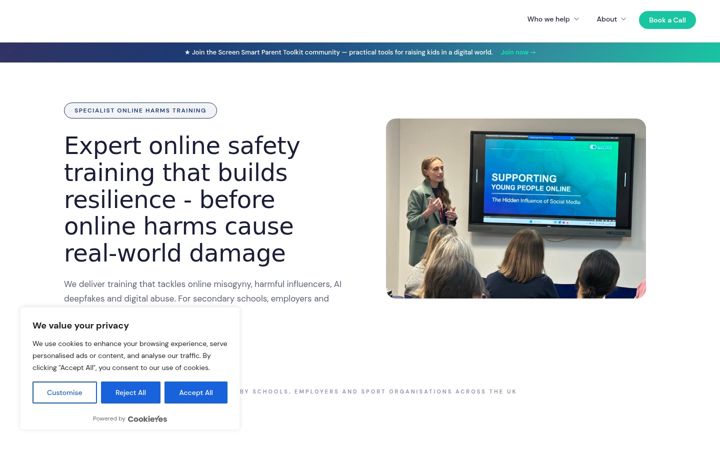
Task: Click the star icon in announcement banner
Action: click(187, 52)
